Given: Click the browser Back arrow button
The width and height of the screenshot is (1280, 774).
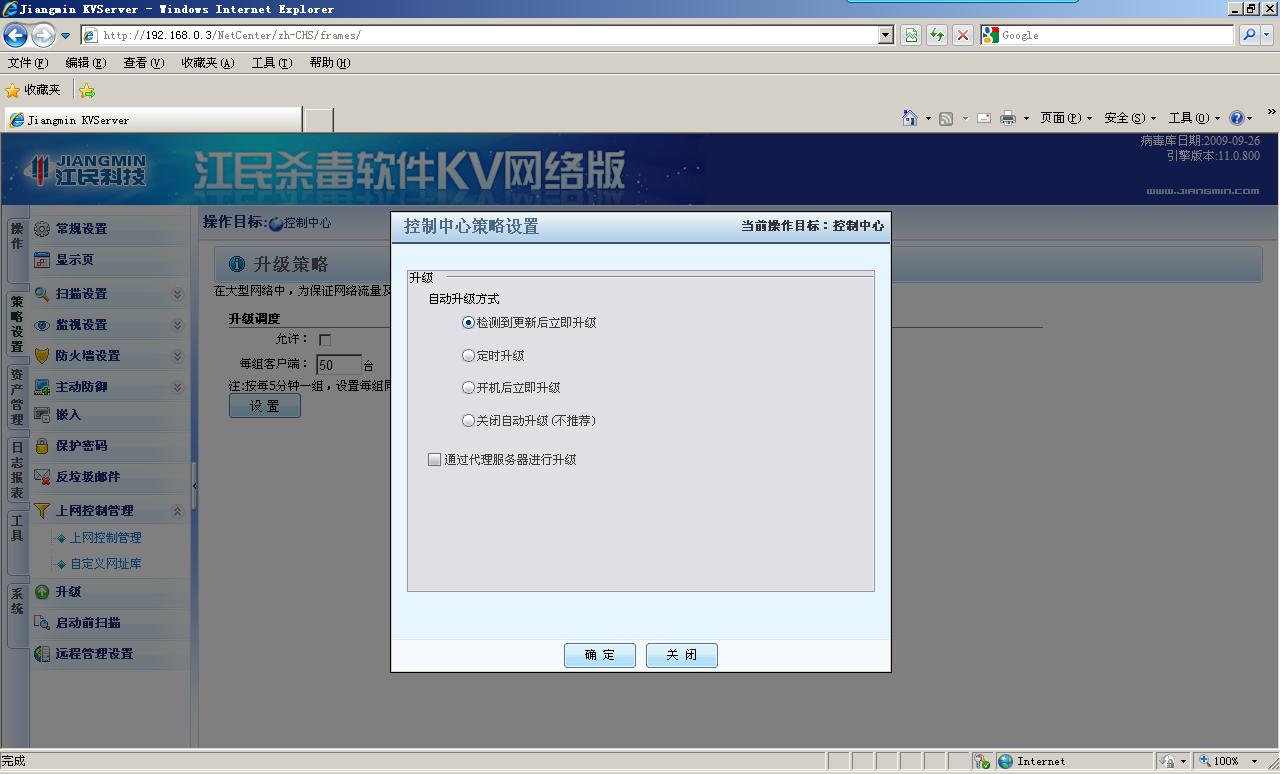Looking at the screenshot, I should pyautogui.click(x=15, y=35).
